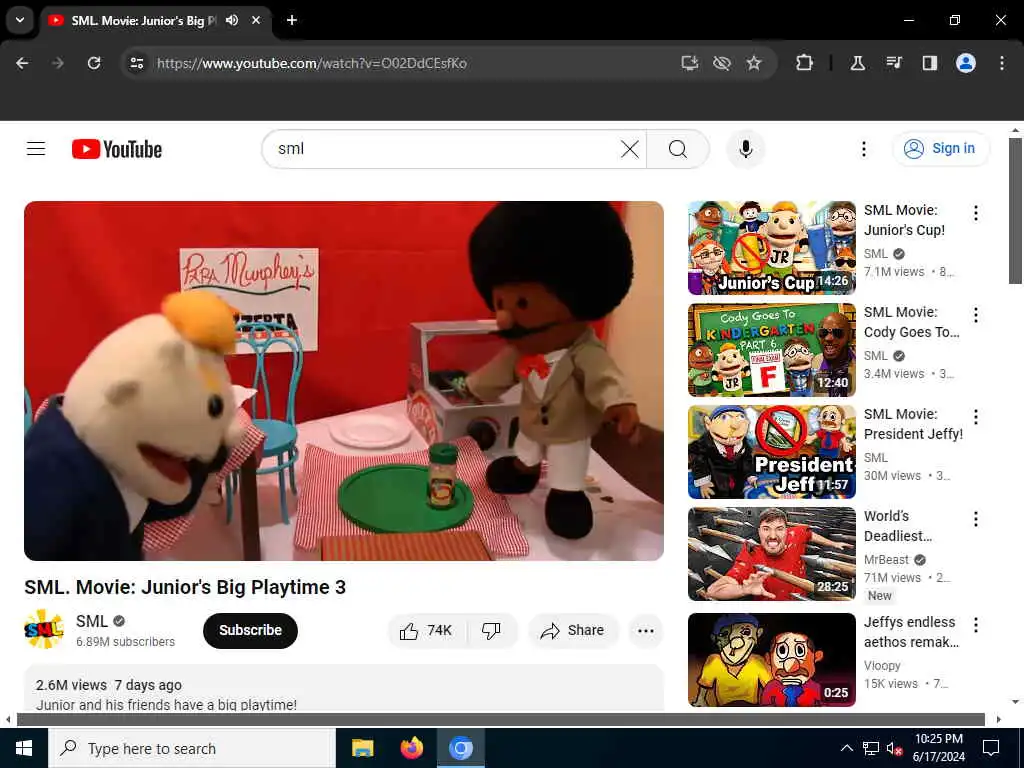Viewport: 1024px width, 768px height.
Task: Share this video
Action: point(573,630)
